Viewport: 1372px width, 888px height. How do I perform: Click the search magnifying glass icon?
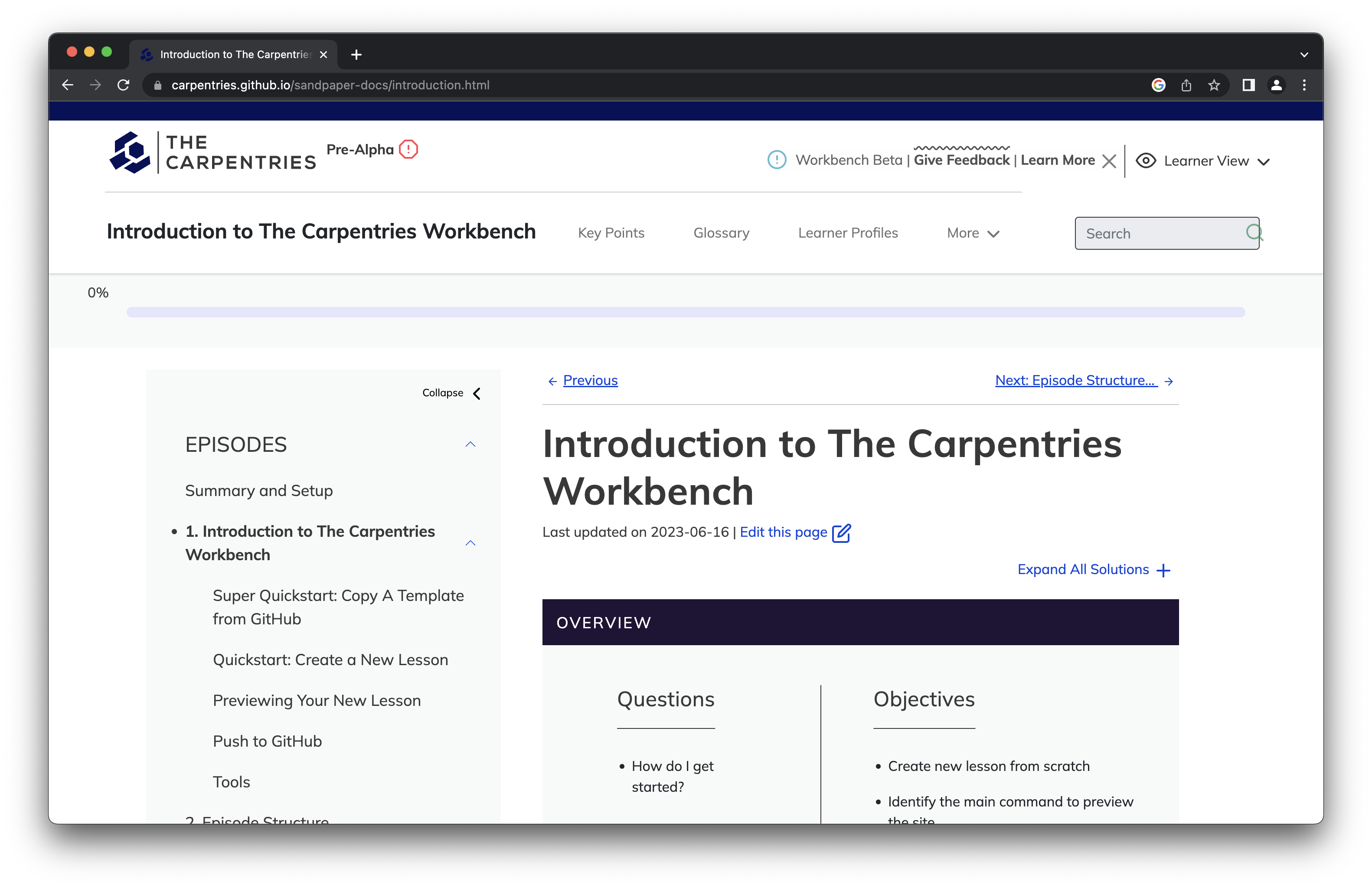[x=1254, y=233]
